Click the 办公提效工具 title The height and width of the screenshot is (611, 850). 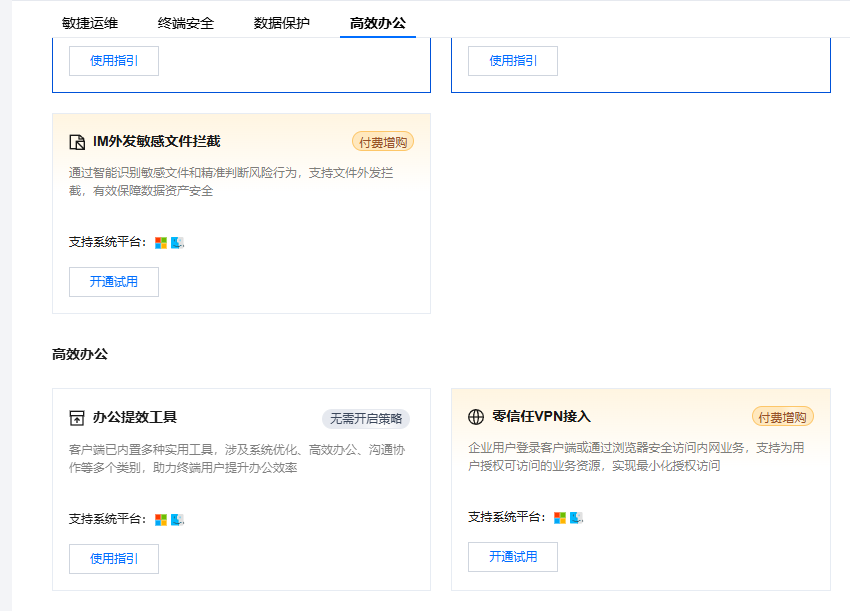(x=134, y=417)
